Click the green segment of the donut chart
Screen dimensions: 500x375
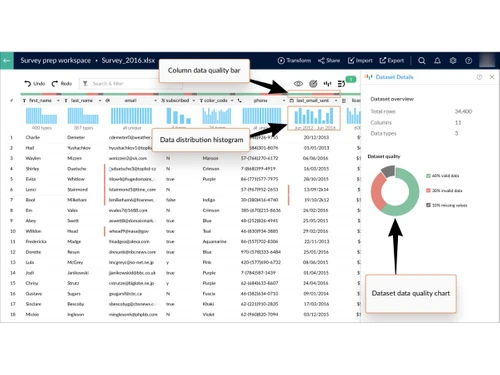[412, 197]
